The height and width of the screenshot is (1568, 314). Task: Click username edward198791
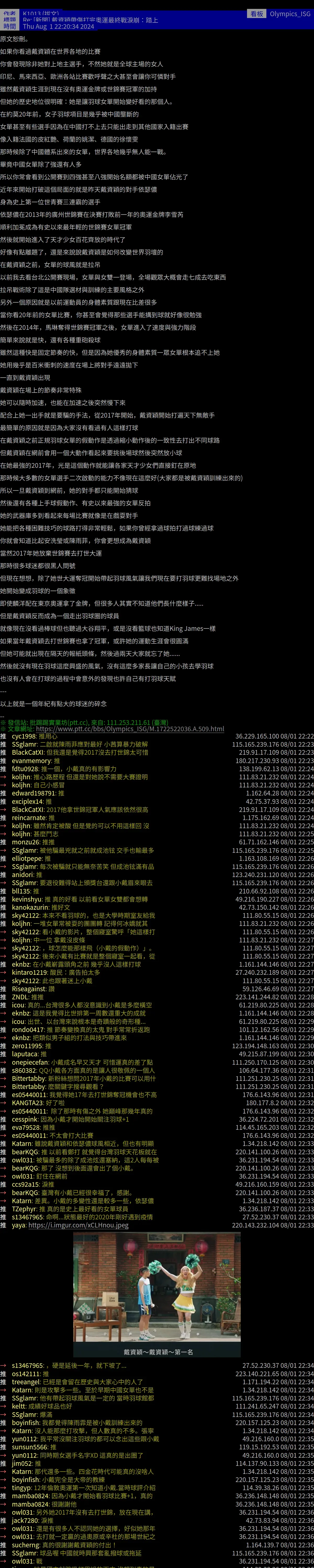[x=33, y=793]
